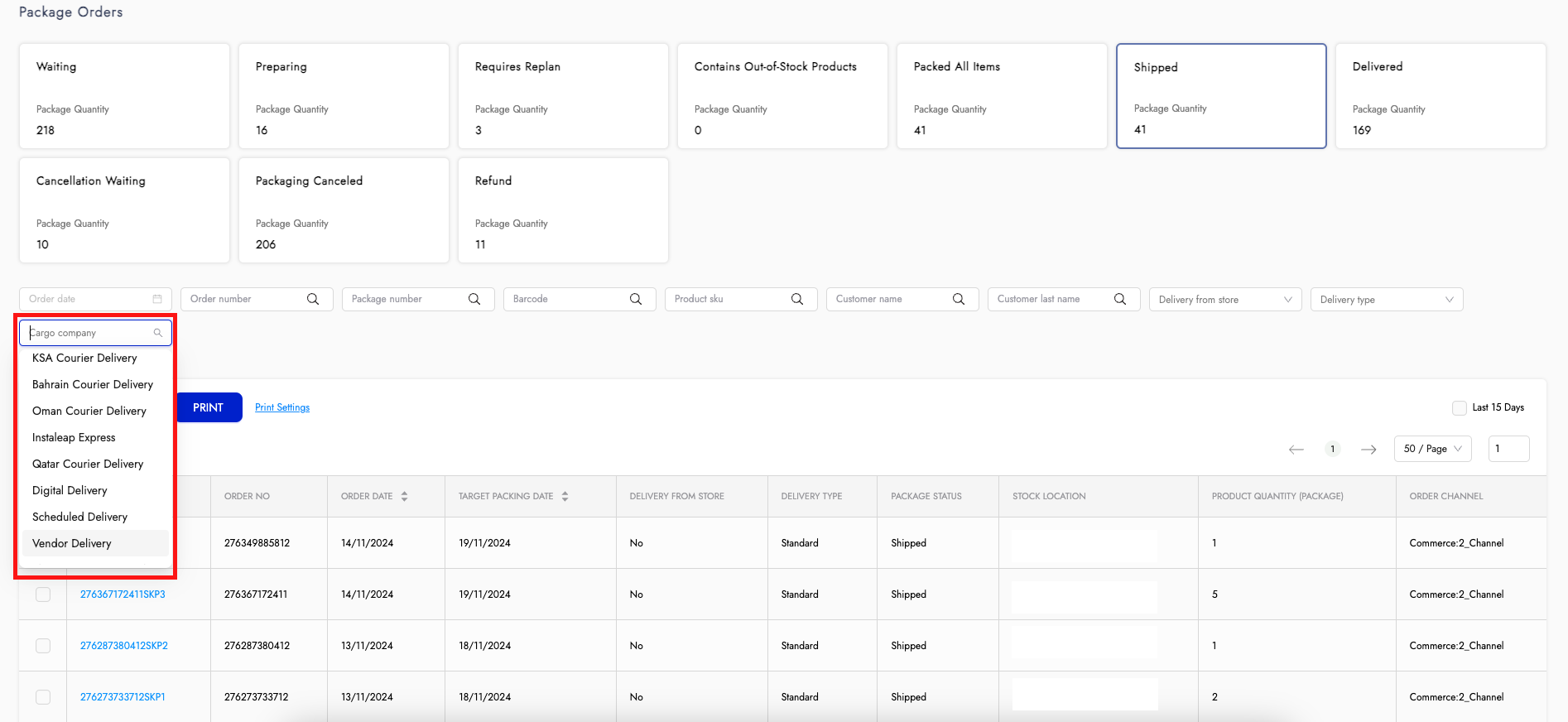Check the row for package 276367172411SKP3

[43, 594]
